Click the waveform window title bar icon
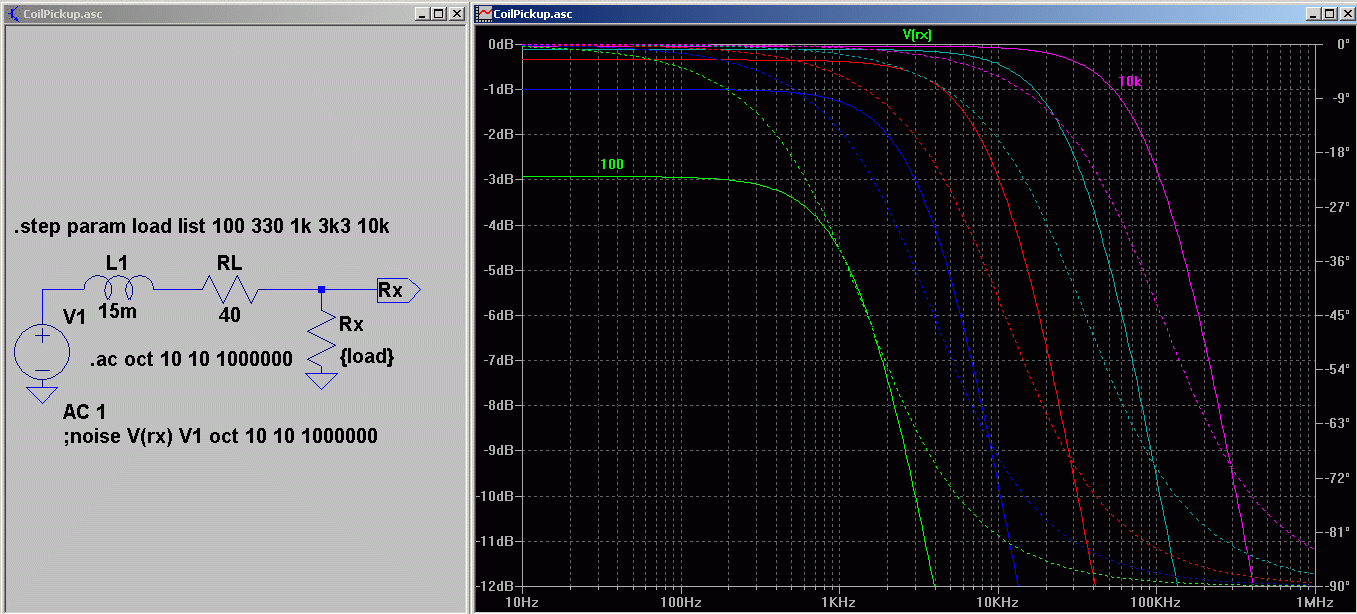 [x=484, y=13]
